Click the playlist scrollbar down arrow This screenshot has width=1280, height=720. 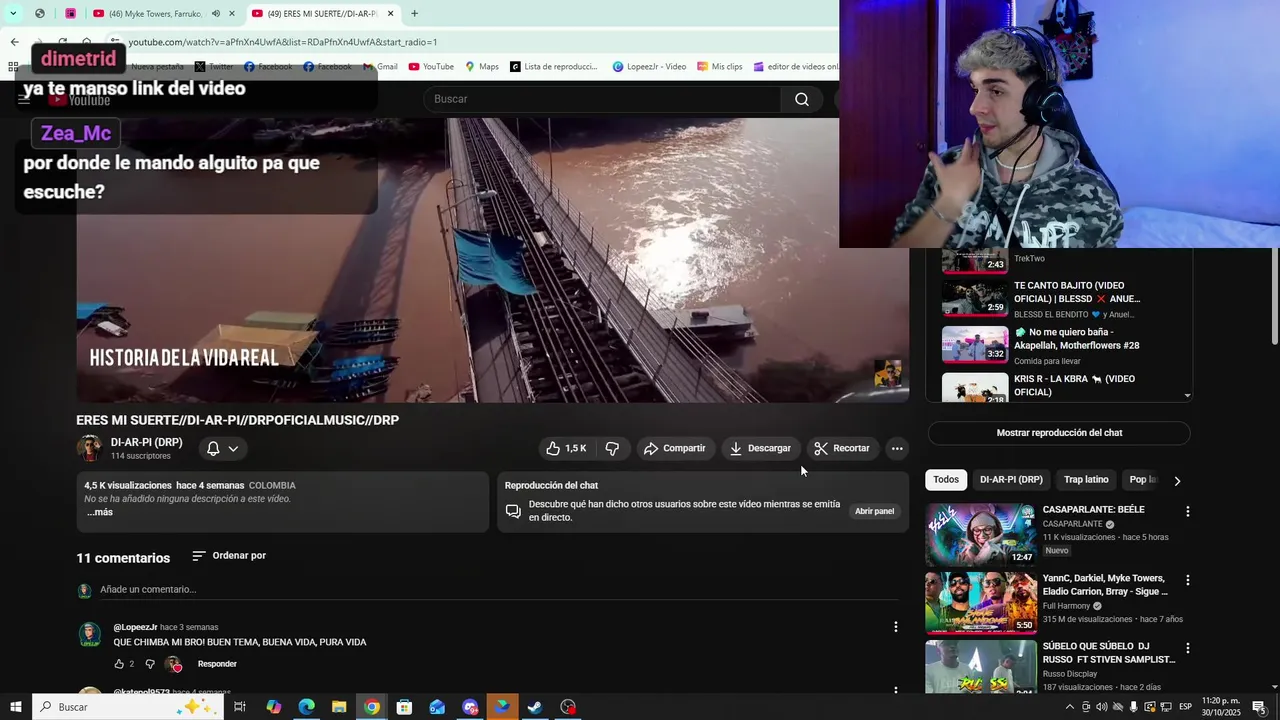pyautogui.click(x=1188, y=396)
